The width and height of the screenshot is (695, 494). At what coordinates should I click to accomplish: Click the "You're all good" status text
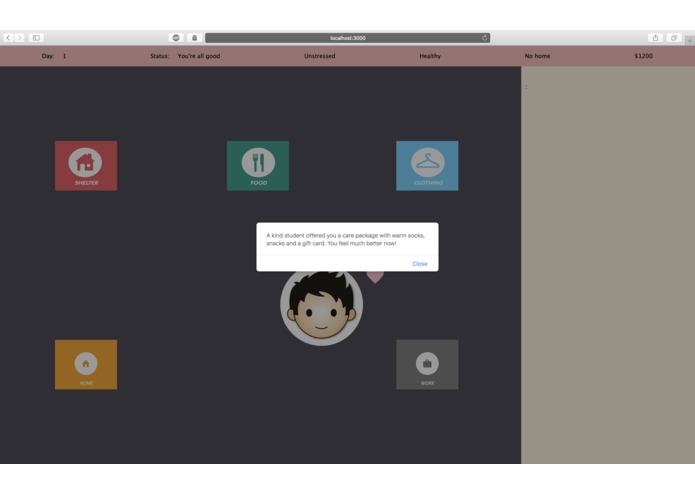(199, 56)
